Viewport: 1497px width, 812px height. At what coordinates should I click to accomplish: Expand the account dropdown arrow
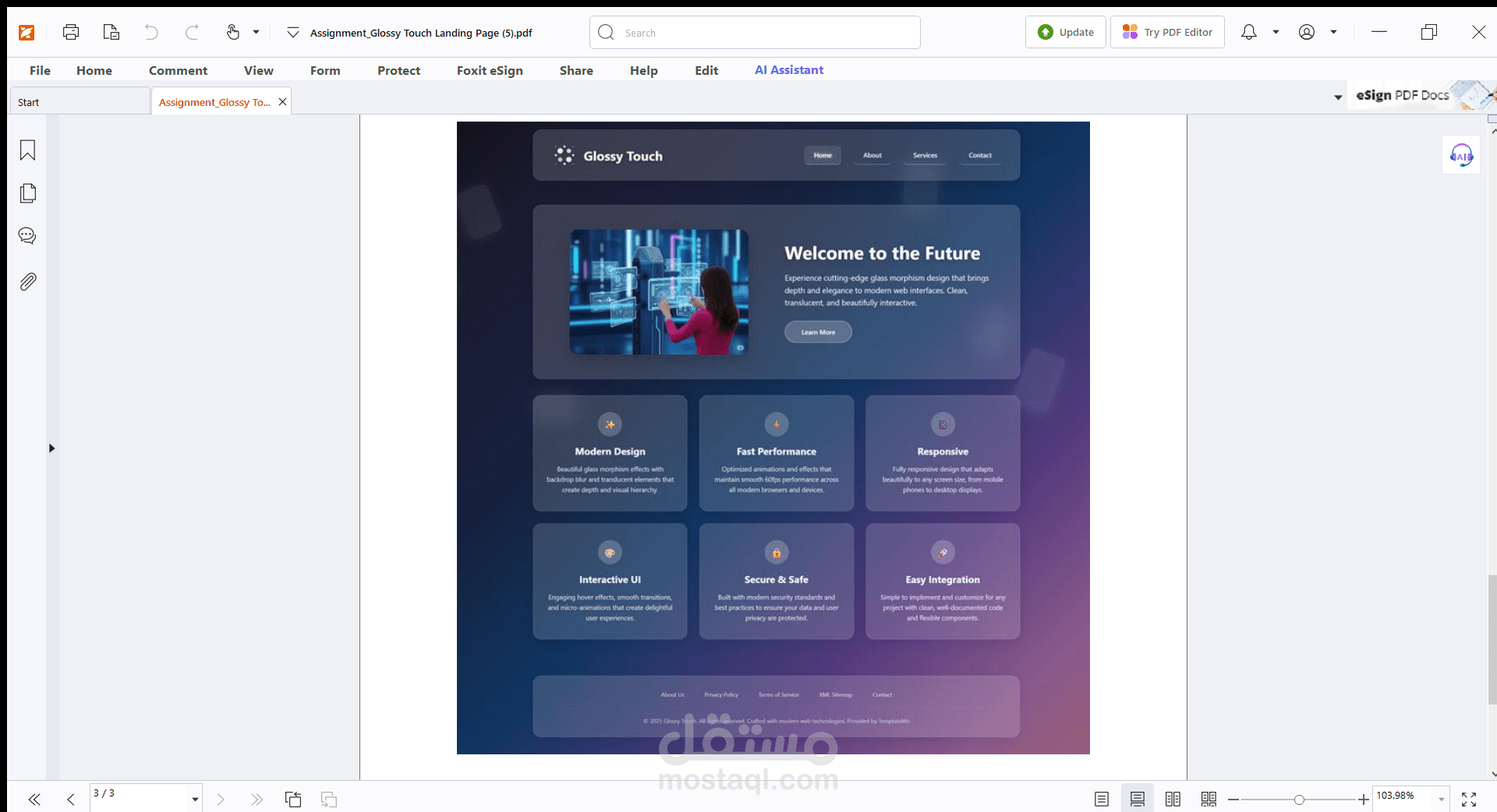point(1334,32)
